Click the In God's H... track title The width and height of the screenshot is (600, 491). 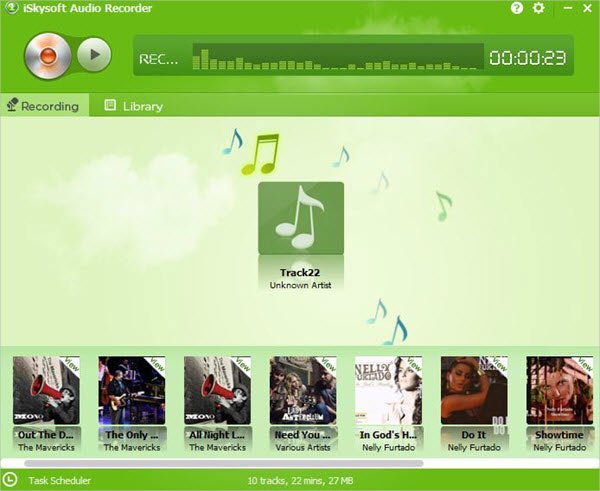coord(388,435)
